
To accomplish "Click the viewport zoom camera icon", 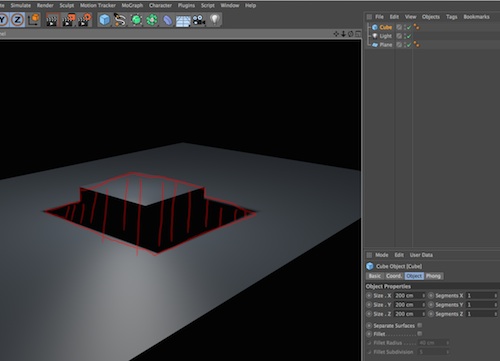I will coord(343,34).
